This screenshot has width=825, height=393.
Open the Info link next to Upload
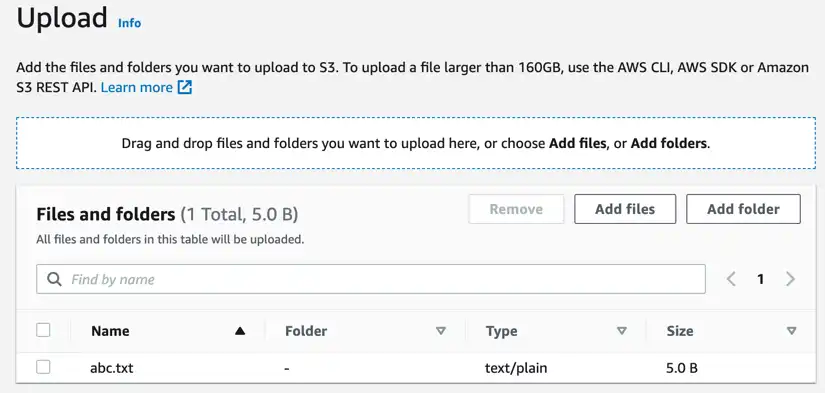[129, 23]
